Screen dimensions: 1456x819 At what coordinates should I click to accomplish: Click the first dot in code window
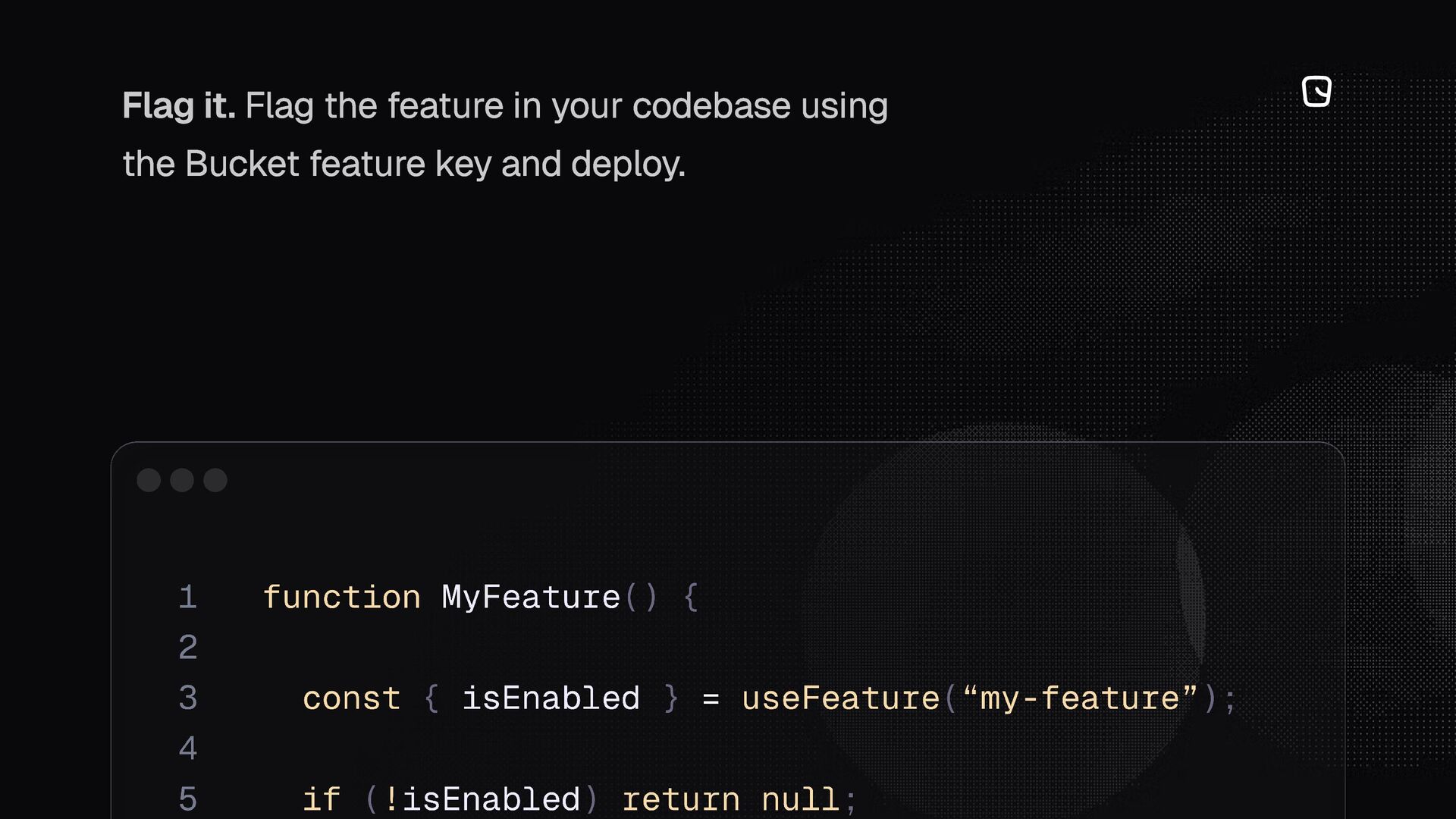coord(149,480)
